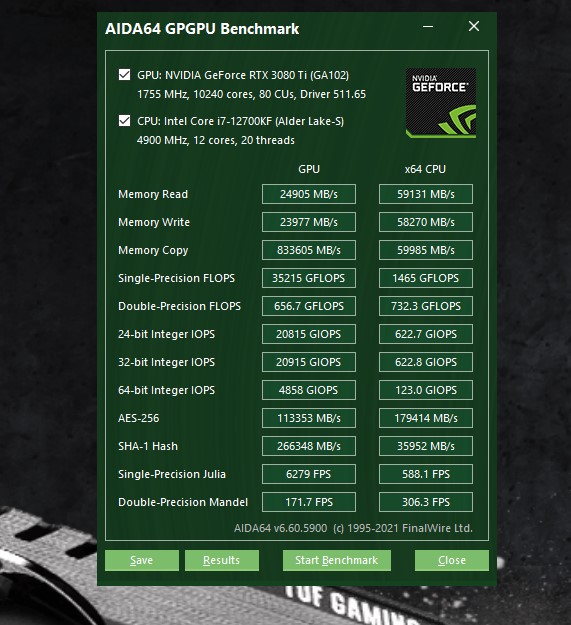Click the AES-256 row label
Image resolution: width=571 pixels, height=625 pixels.
[x=138, y=418]
